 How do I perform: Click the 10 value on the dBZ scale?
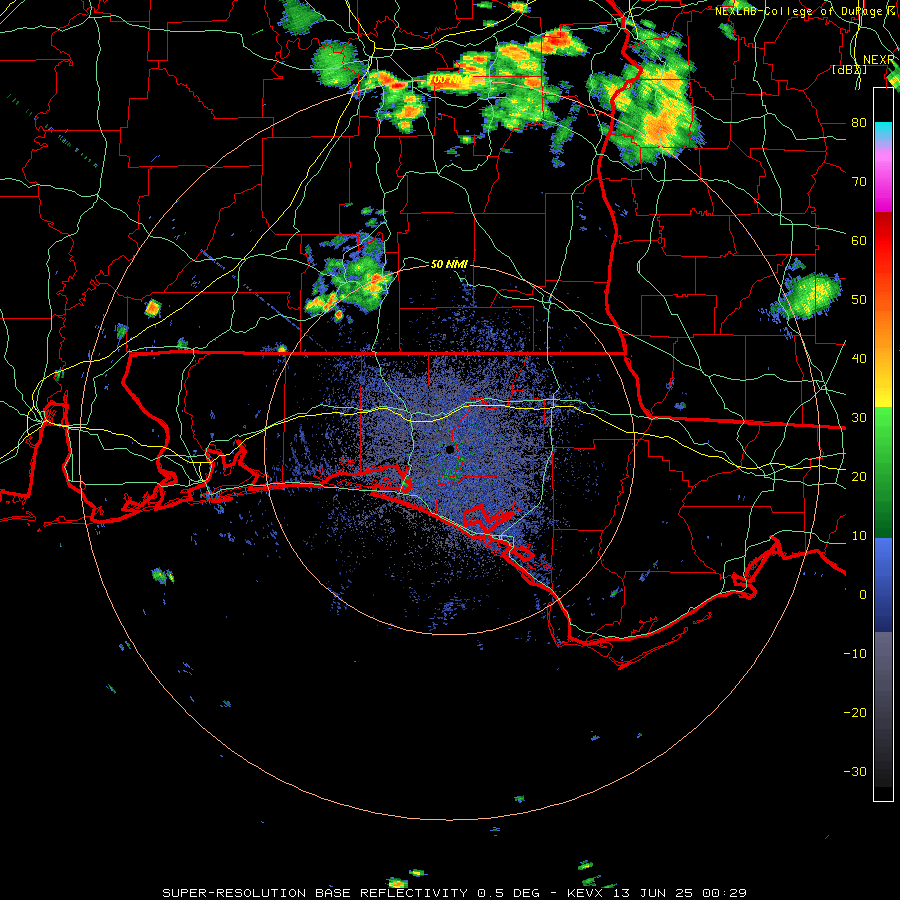point(859,536)
